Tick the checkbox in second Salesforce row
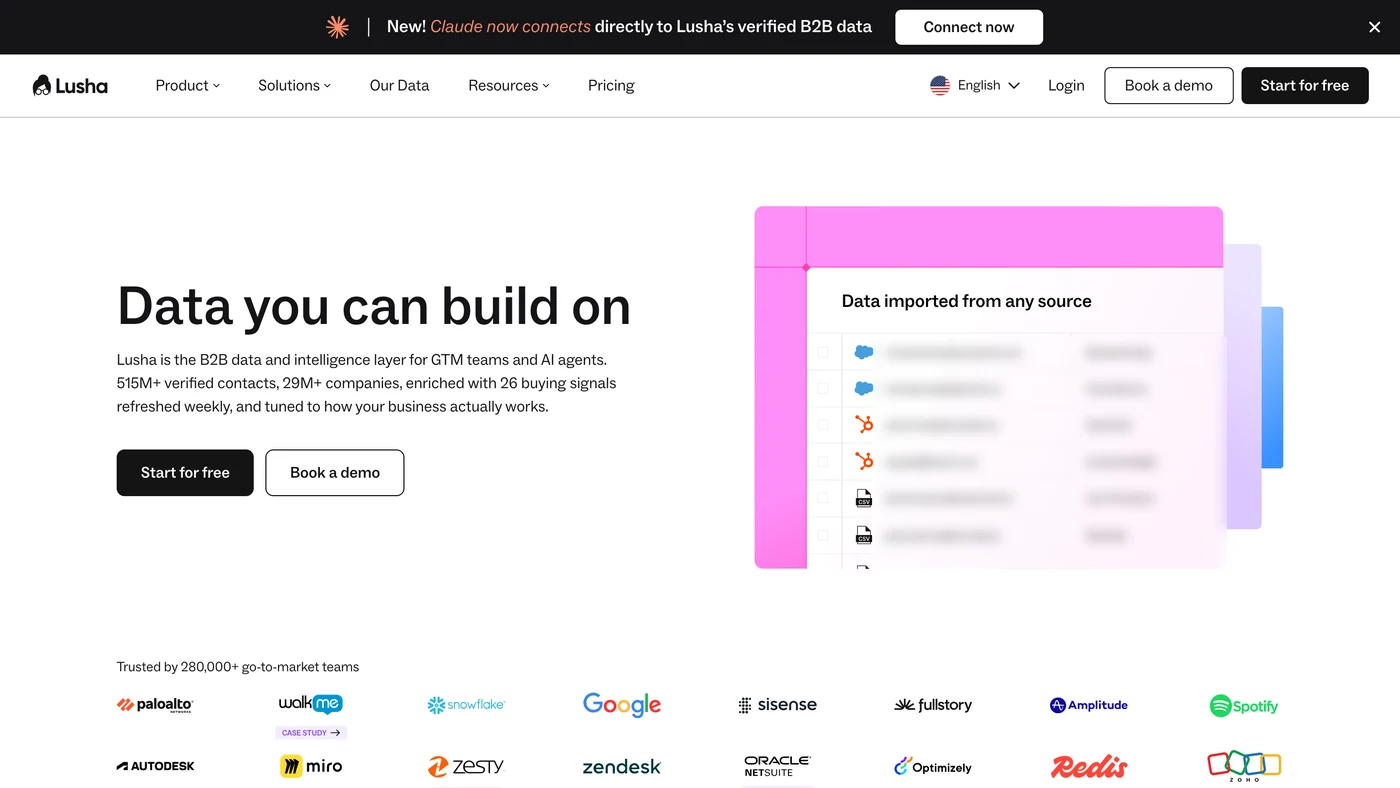The image size is (1400, 788). tap(823, 388)
